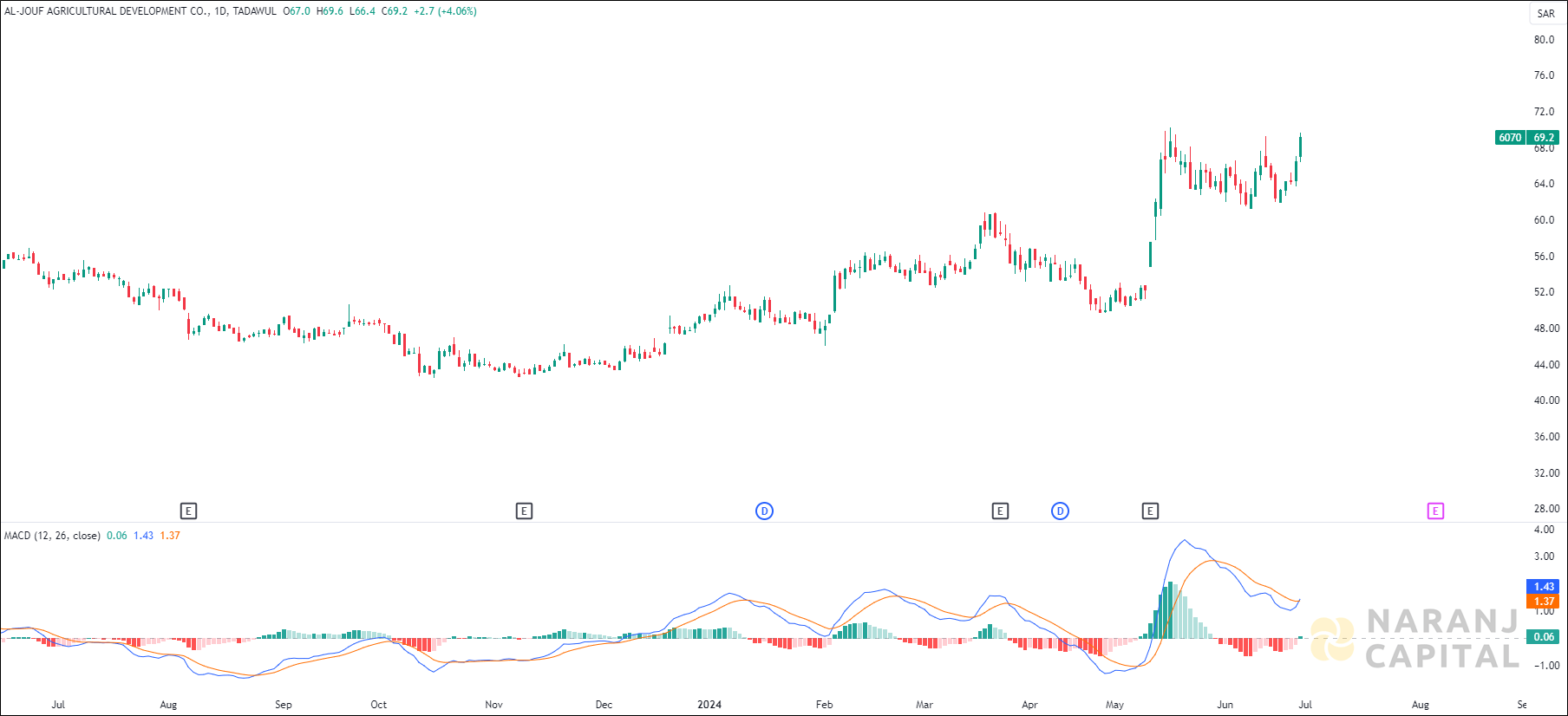Screen dimensions: 1568x716
Task: Open the dividend D marker in April
Action: pos(1060,511)
